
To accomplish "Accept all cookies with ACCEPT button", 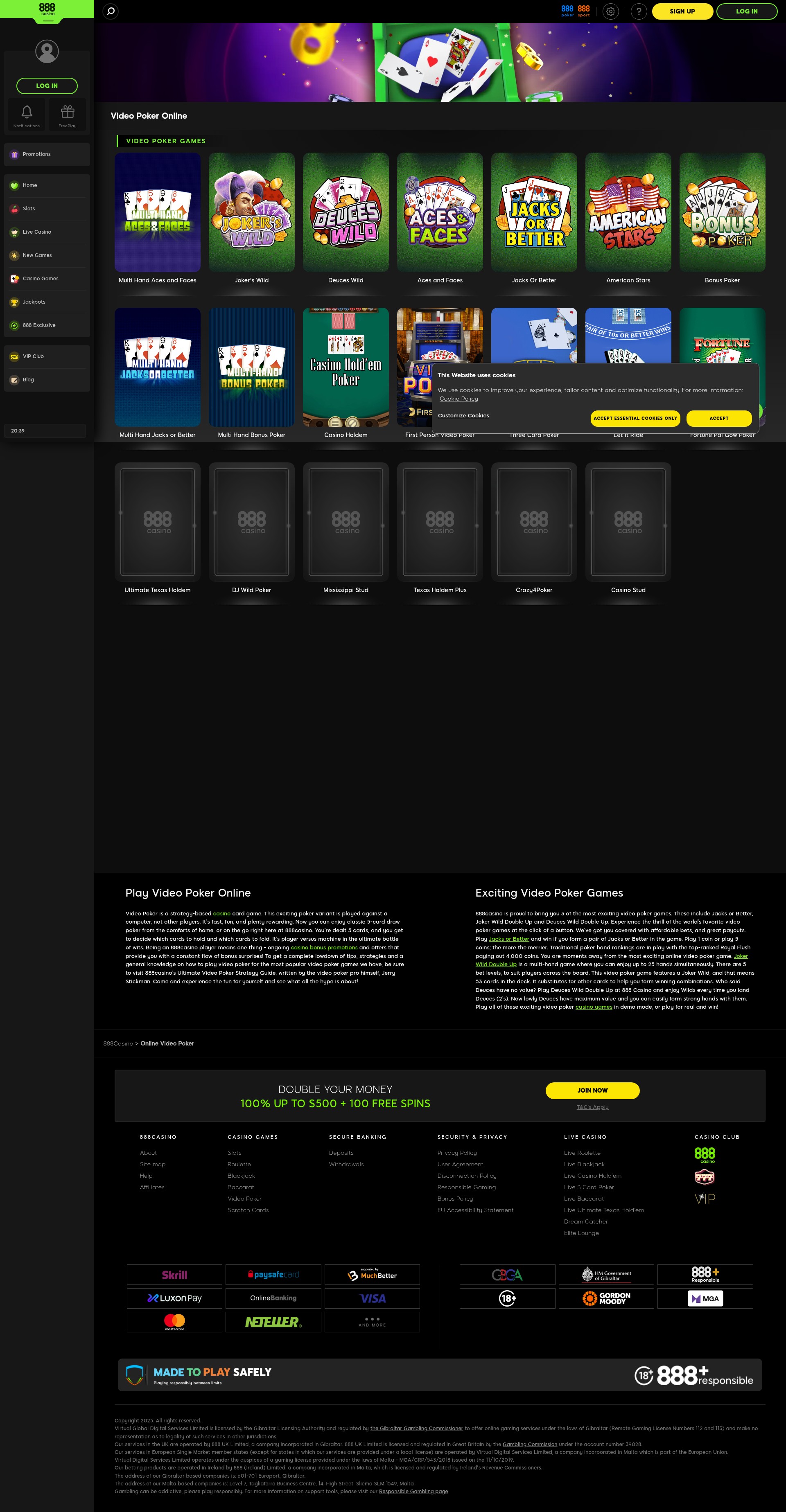I will click(718, 418).
